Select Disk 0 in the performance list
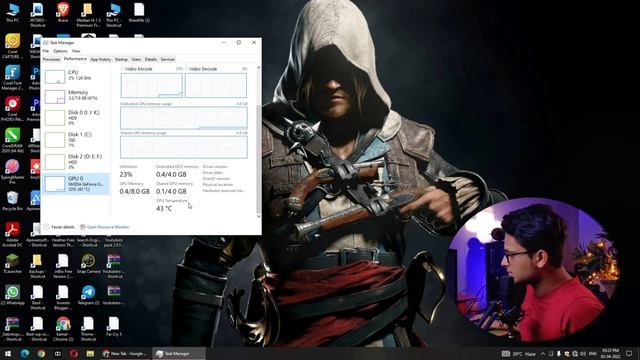Screen dimensions: 640x360 coord(76,118)
